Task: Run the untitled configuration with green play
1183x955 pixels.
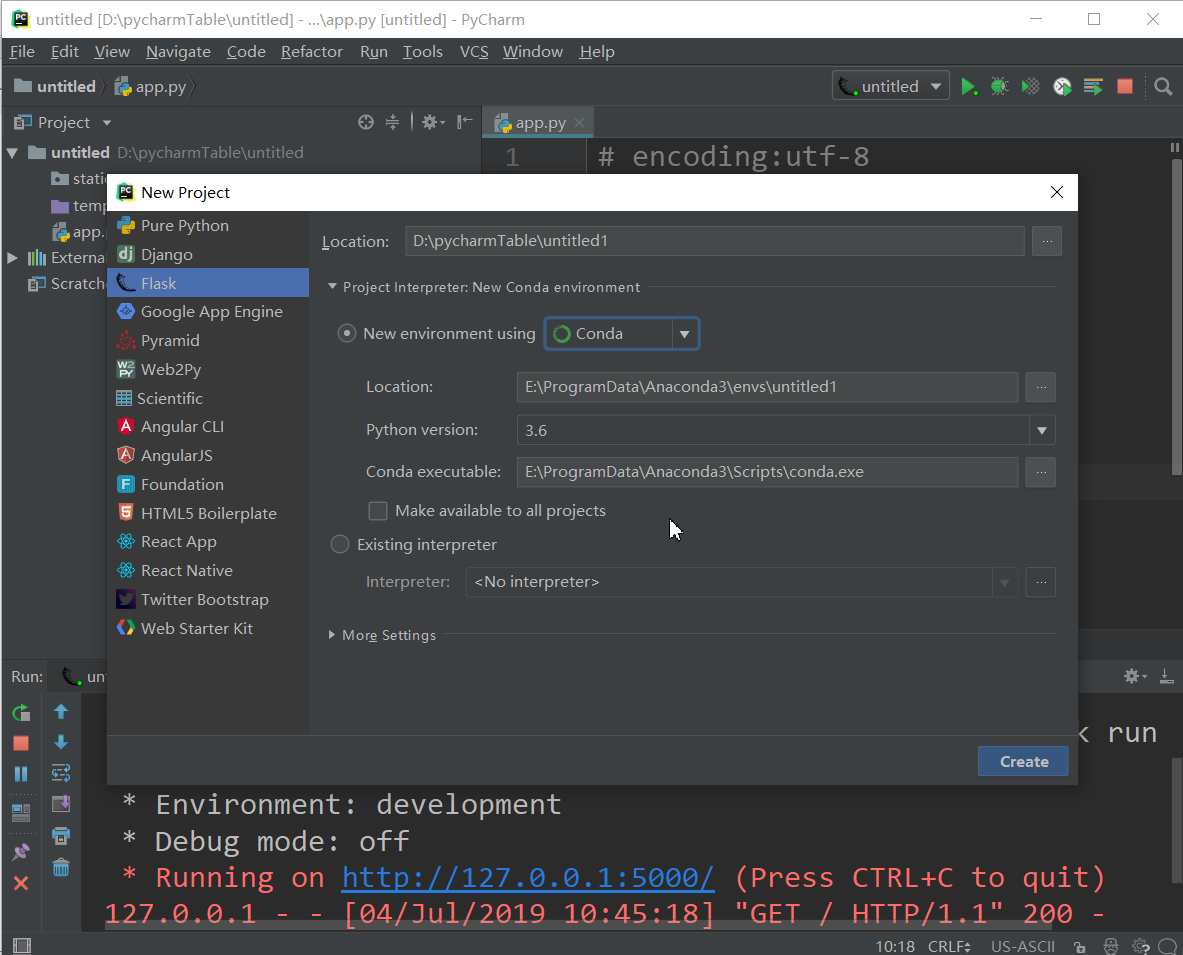Action: tap(969, 87)
